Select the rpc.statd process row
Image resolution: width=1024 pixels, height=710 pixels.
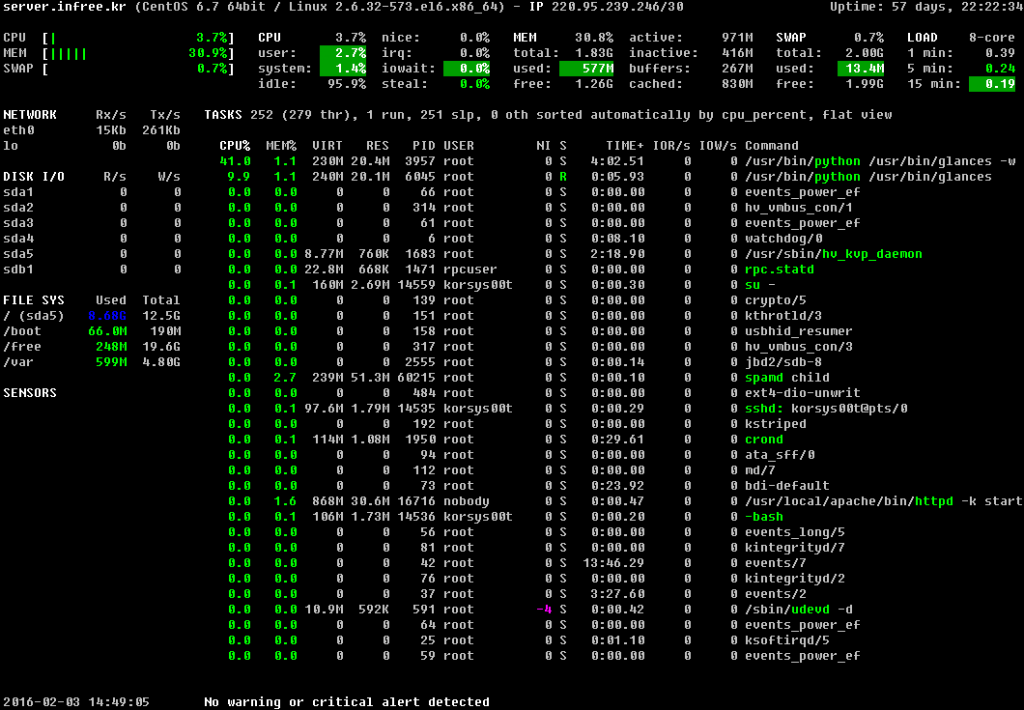point(521,269)
